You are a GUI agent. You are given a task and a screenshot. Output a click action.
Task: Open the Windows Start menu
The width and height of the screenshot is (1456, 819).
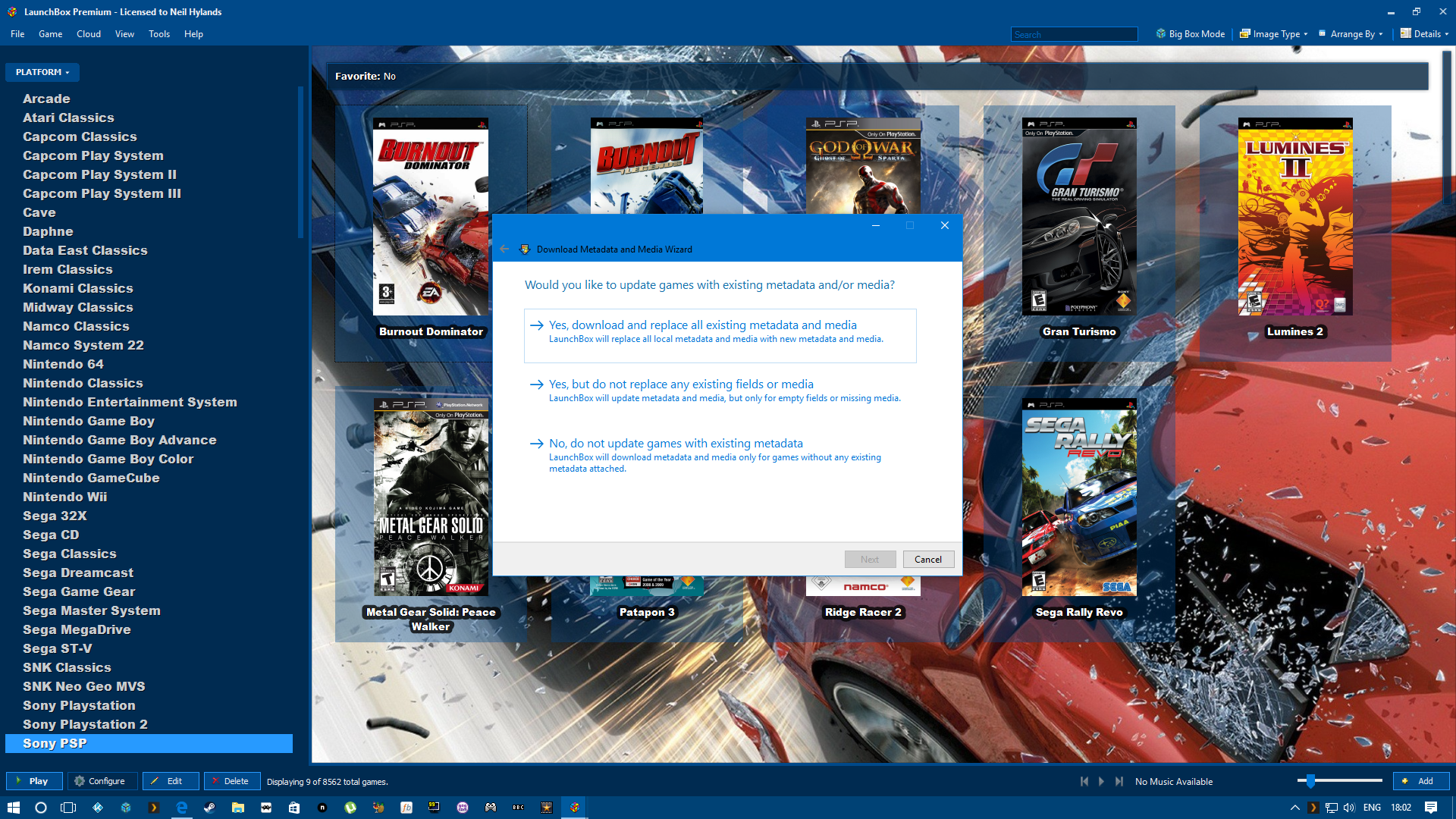coord(13,808)
